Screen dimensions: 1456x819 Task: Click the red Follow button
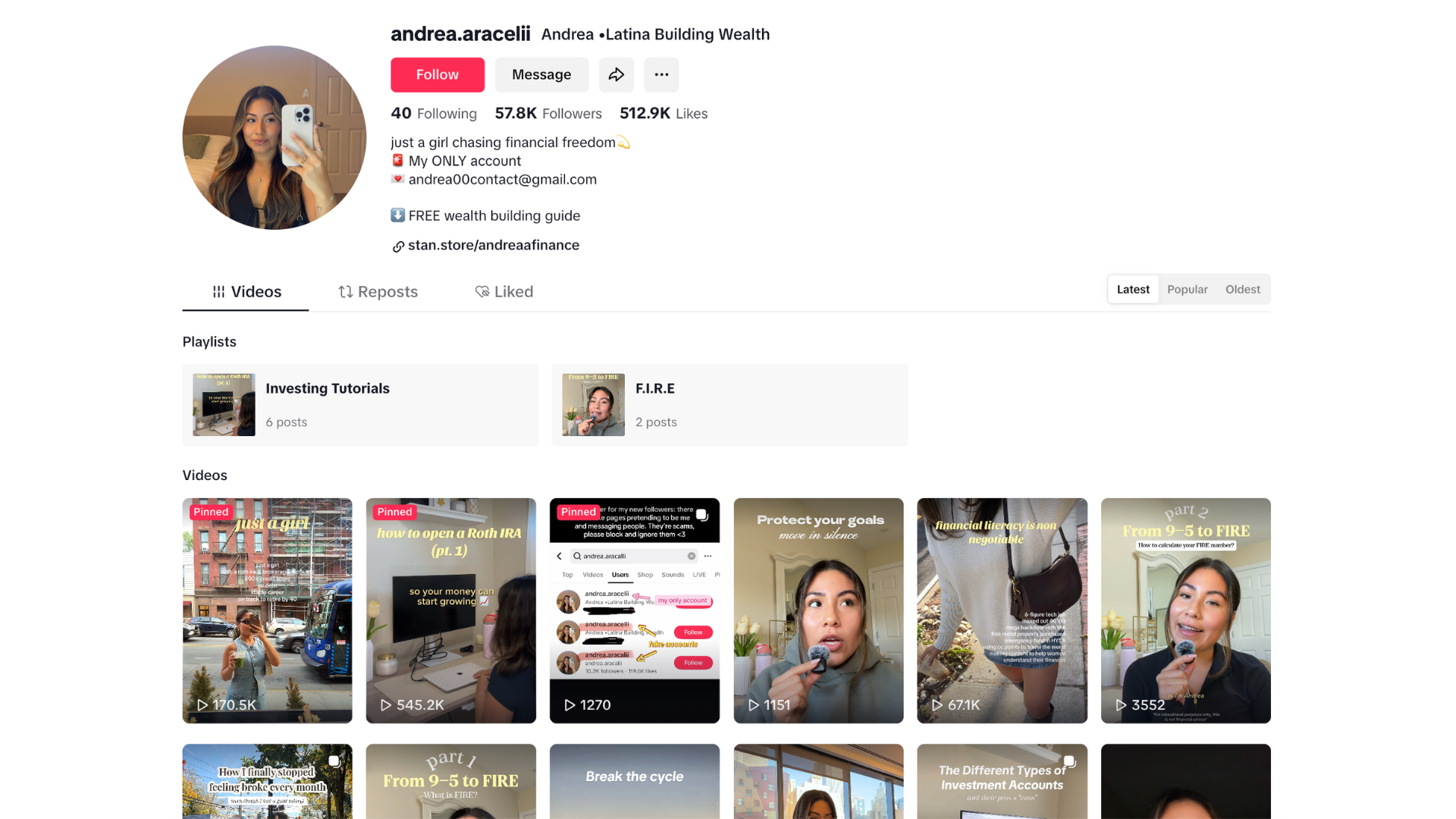coord(438,74)
